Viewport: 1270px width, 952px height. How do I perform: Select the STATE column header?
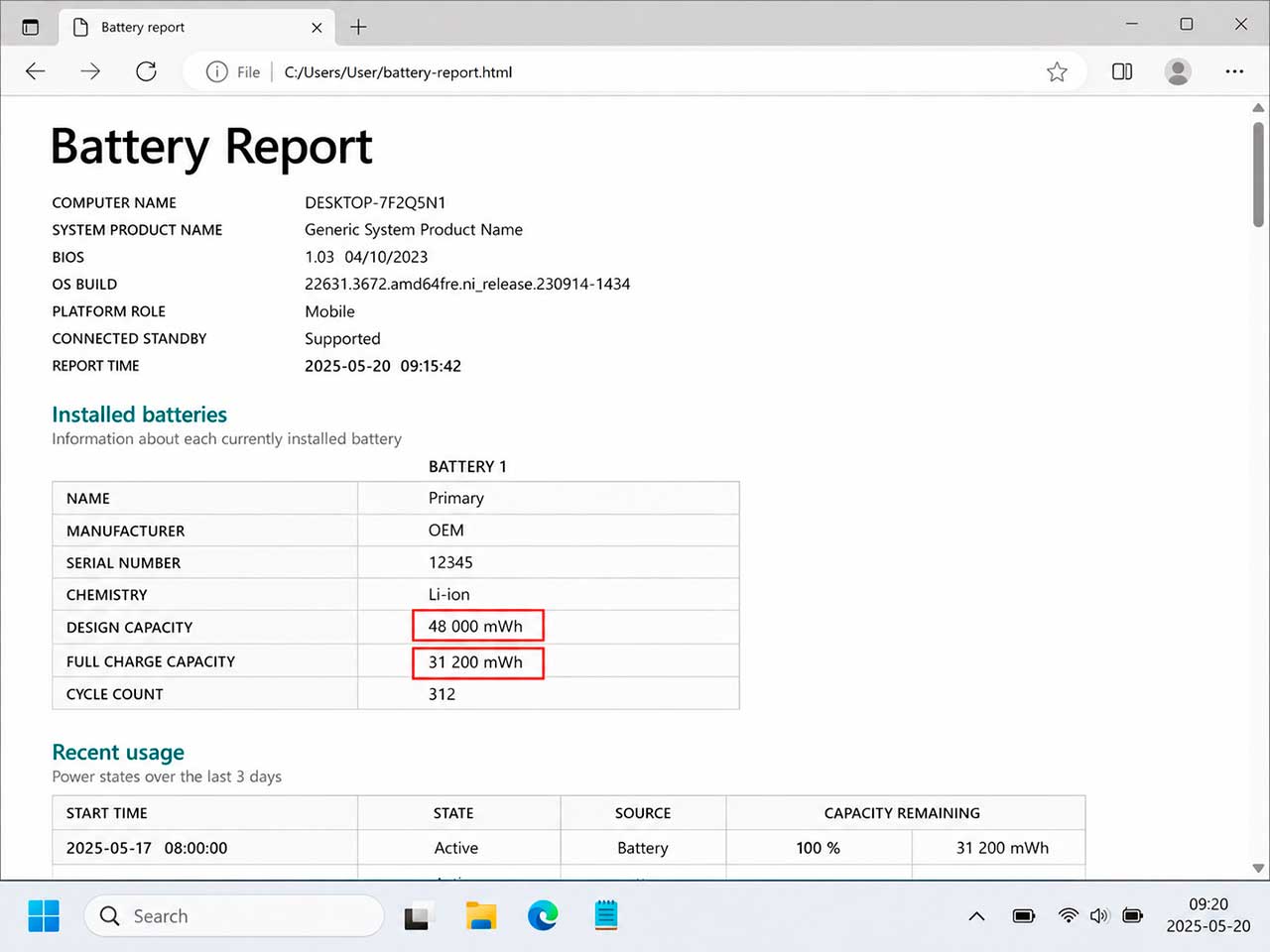pos(453,813)
